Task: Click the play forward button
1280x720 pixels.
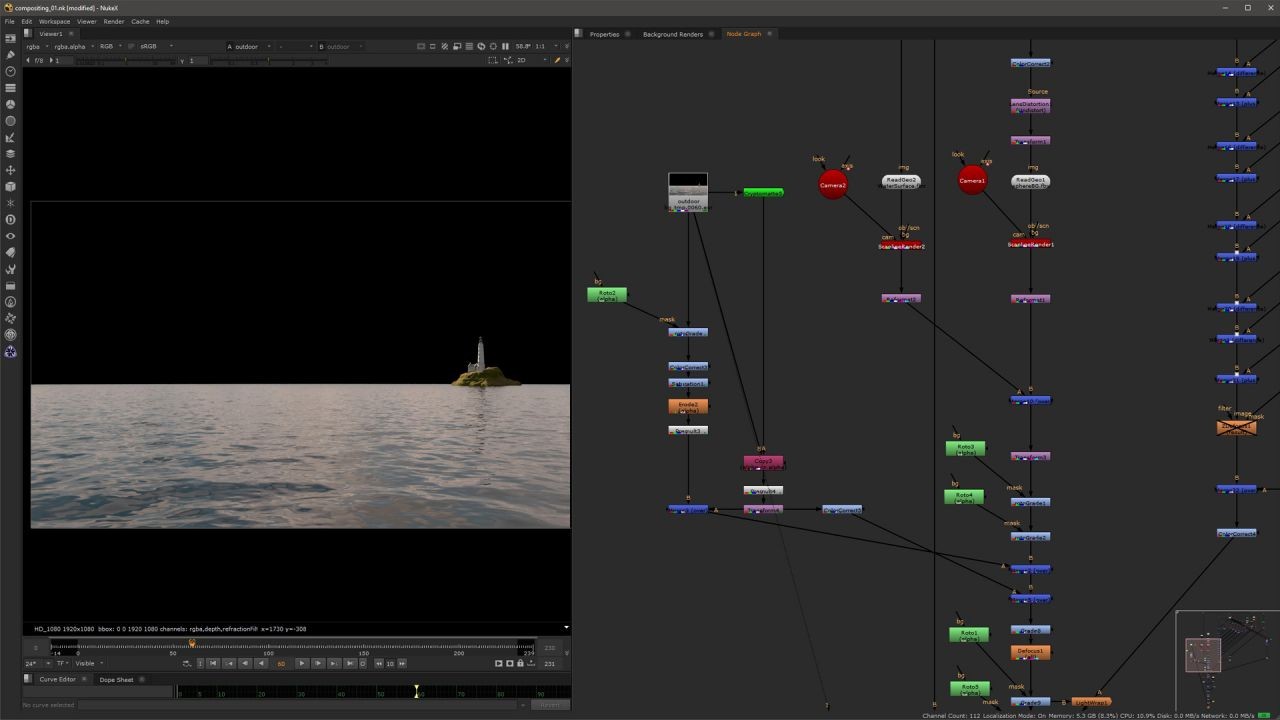Action: (301, 663)
